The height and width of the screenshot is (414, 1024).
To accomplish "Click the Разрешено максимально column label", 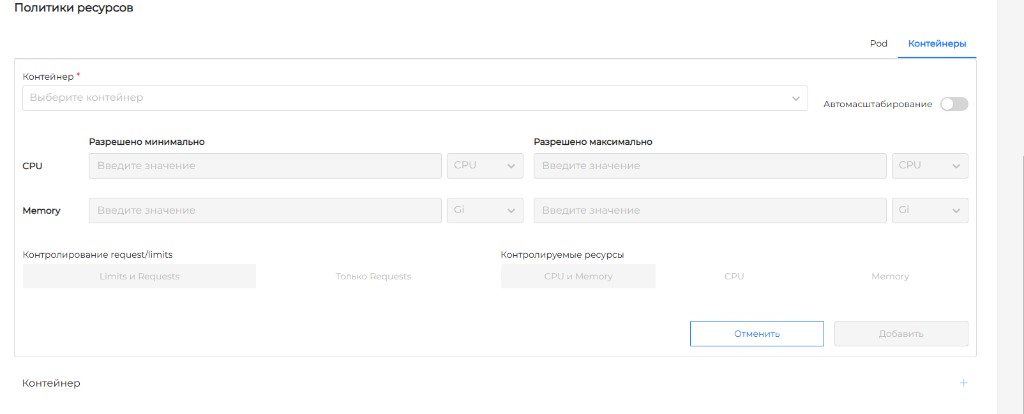I will tap(593, 142).
